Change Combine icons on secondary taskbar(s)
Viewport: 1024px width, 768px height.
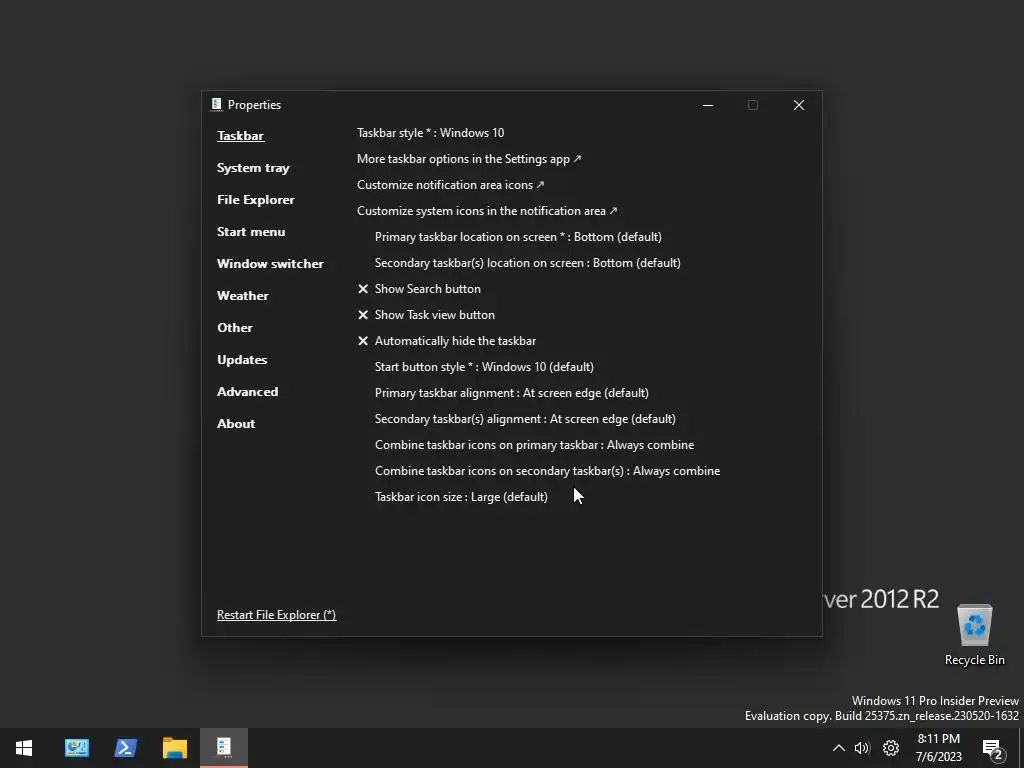[x=547, y=471]
